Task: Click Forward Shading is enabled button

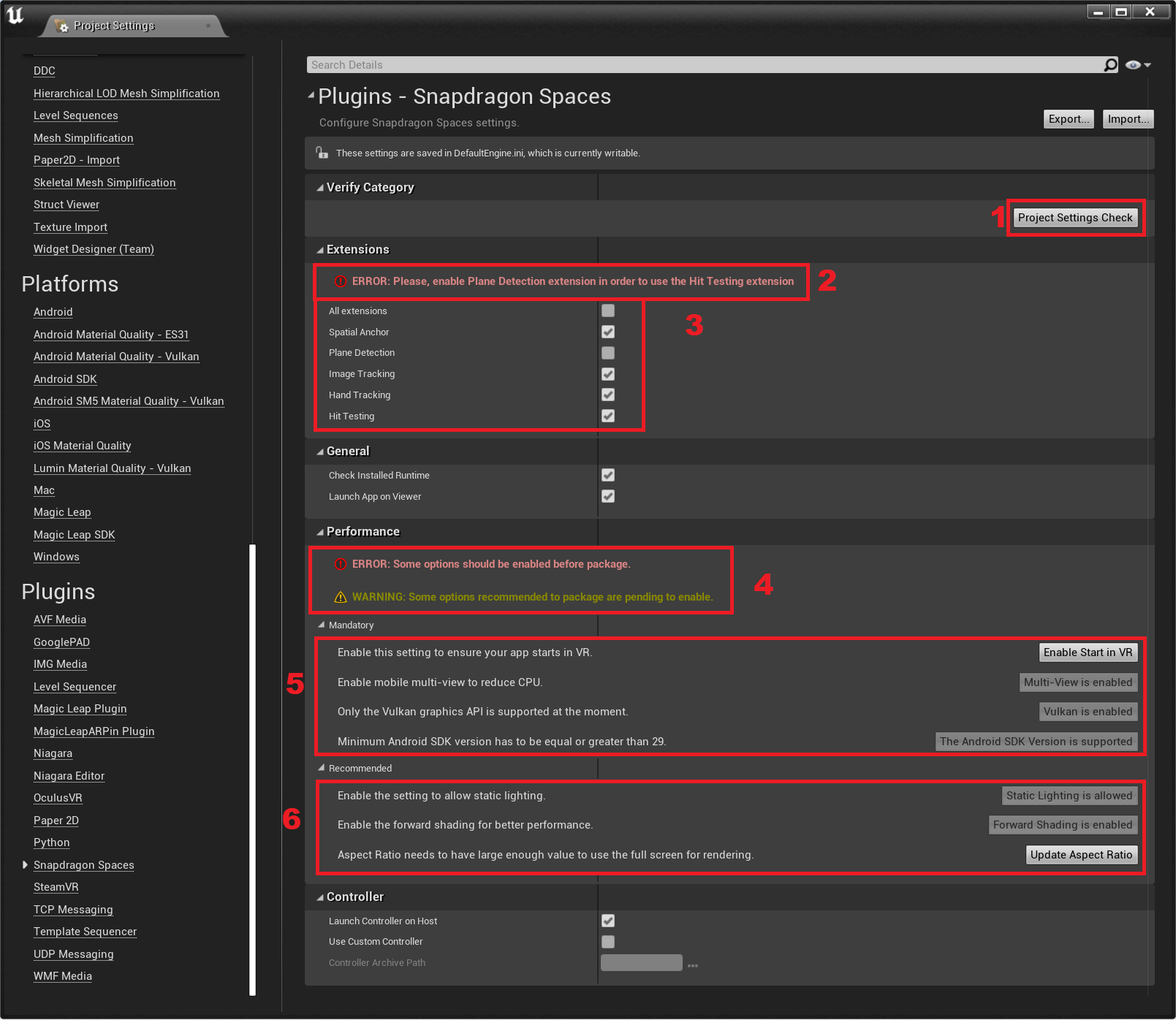Action: 1063,825
